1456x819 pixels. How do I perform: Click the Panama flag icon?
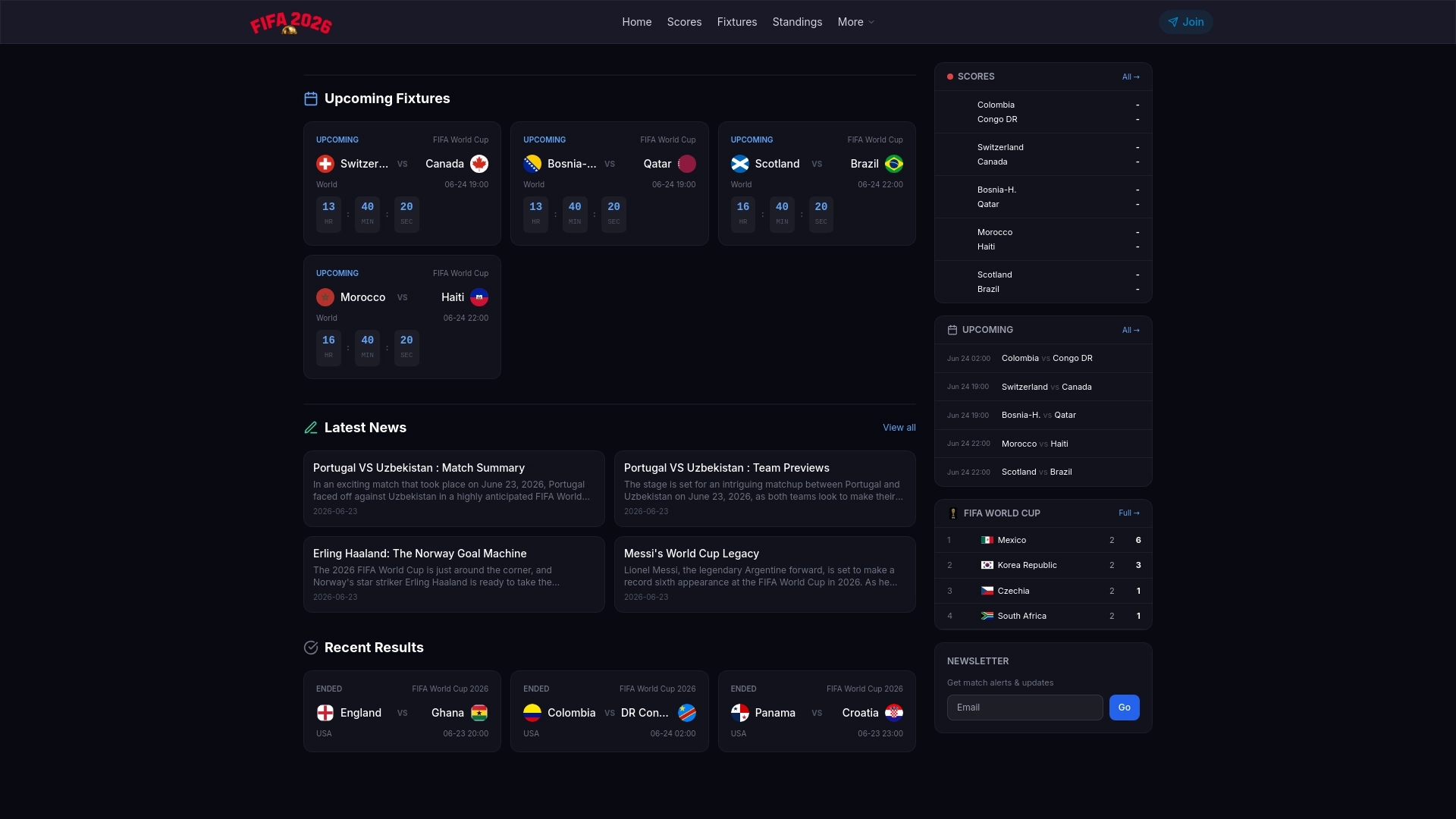point(740,713)
